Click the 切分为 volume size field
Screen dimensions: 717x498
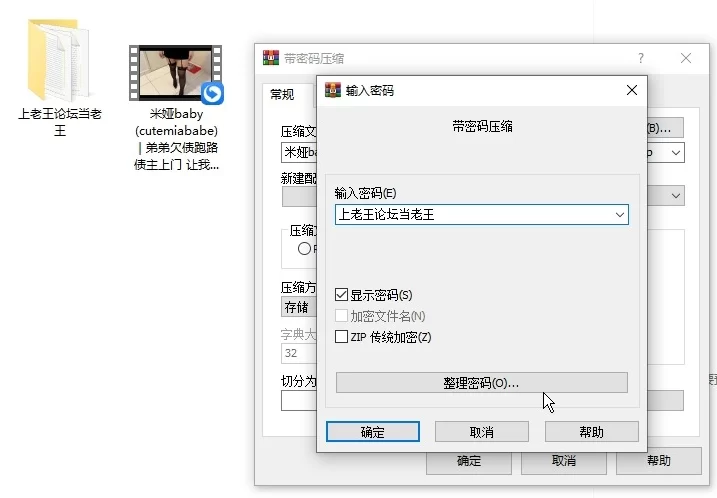tap(299, 401)
